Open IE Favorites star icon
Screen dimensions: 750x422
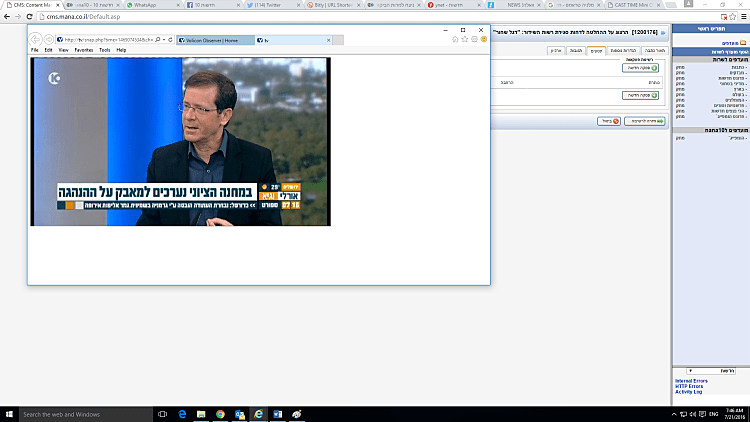pyautogui.click(x=465, y=39)
